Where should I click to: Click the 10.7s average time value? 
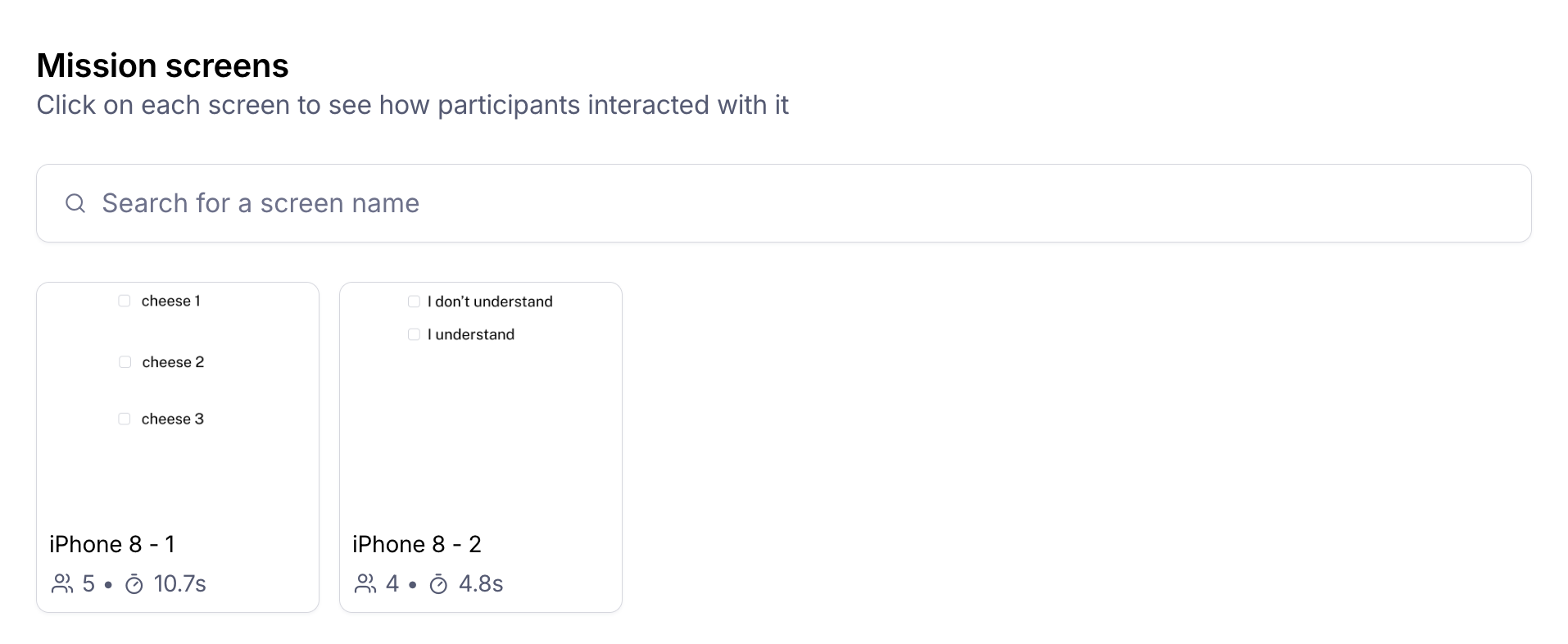click(x=179, y=583)
